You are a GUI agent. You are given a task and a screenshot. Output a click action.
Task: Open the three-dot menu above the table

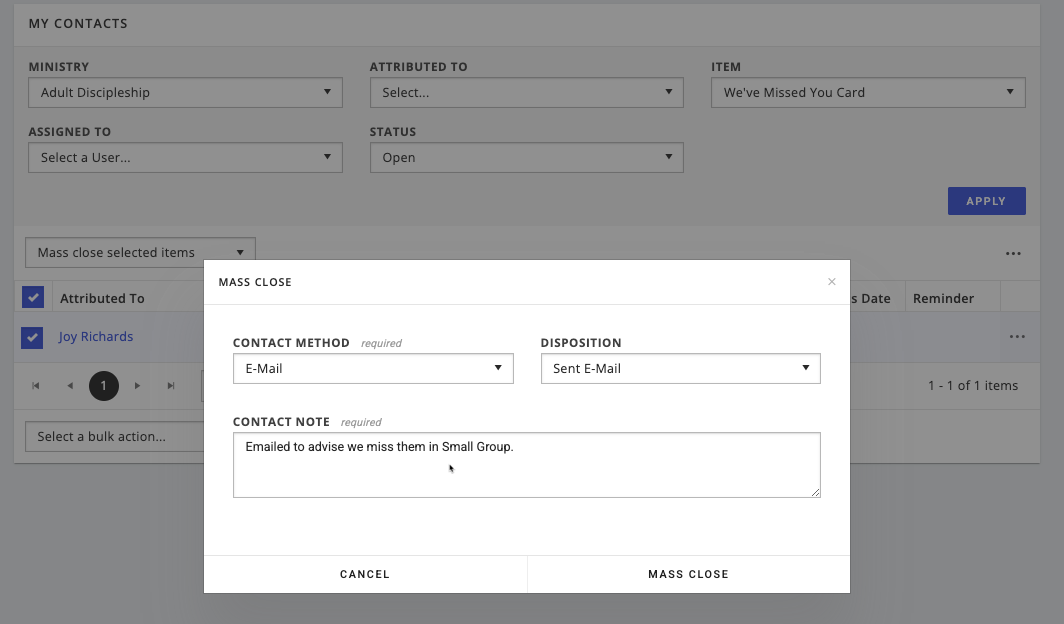click(1013, 253)
